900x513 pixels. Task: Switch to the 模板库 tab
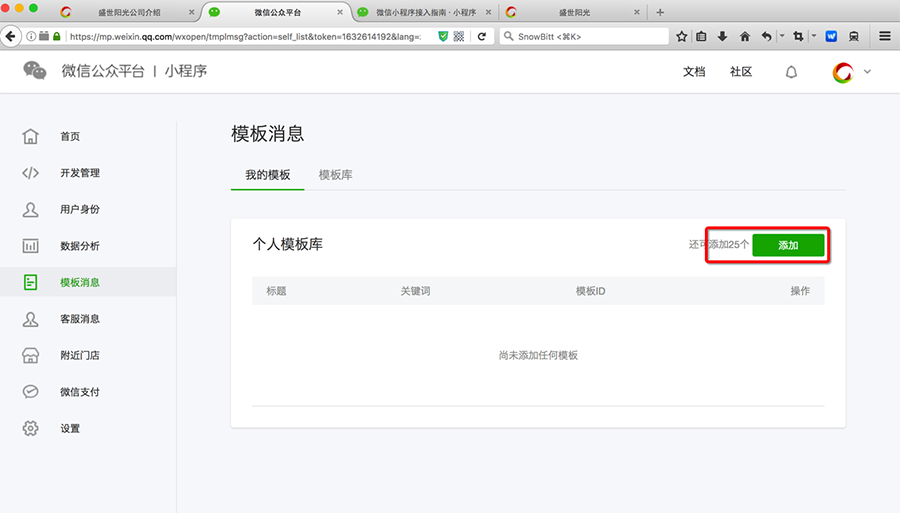[x=336, y=175]
